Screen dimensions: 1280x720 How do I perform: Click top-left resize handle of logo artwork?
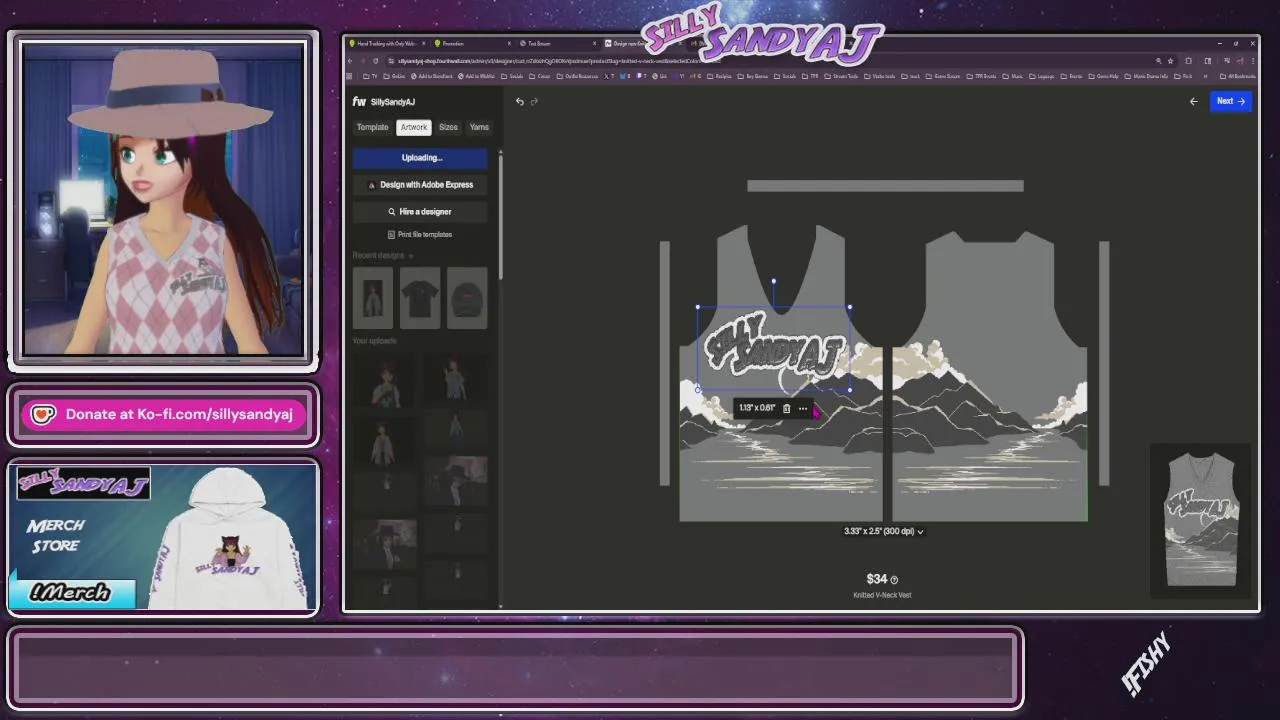[697, 307]
